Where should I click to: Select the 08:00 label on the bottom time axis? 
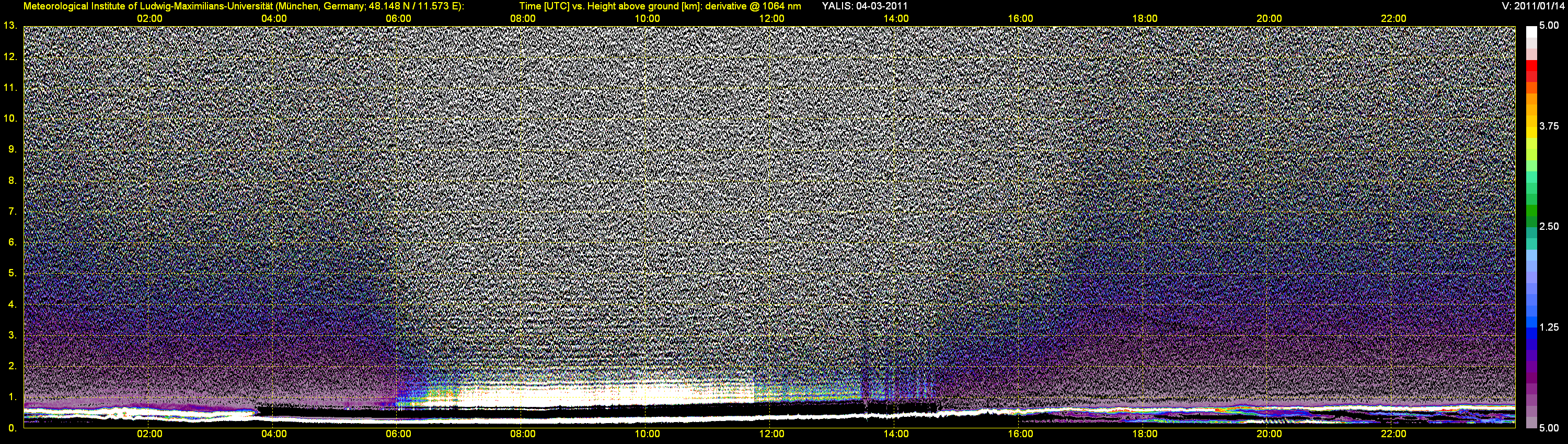point(523,434)
